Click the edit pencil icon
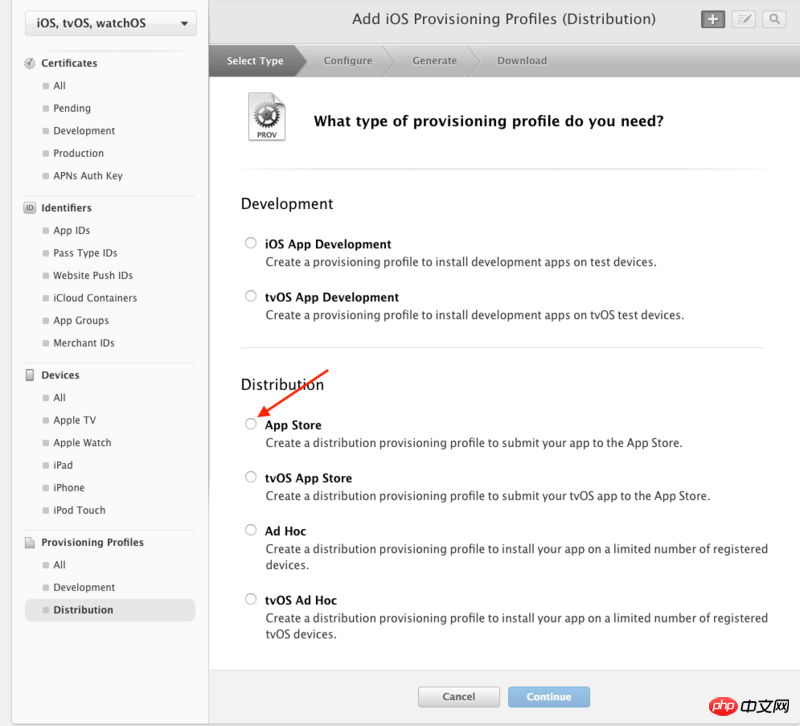Screen dimensions: 800x726 [743, 19]
